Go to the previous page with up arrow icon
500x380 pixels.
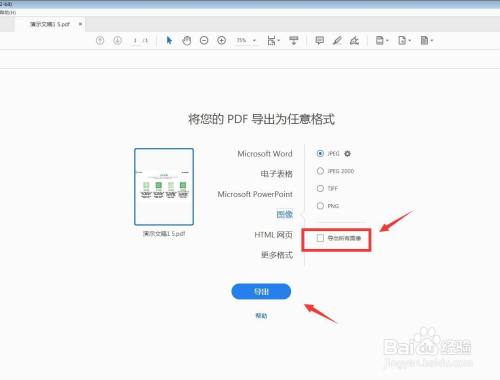(x=100, y=41)
